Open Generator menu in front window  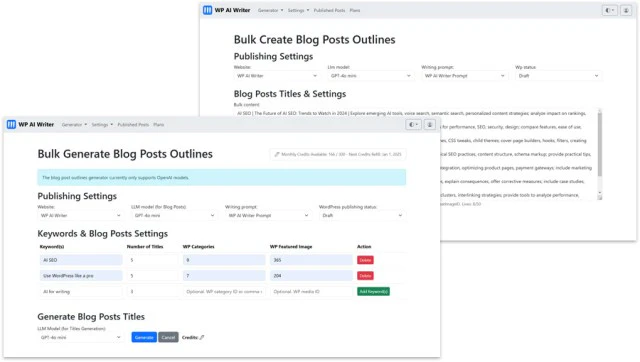click(74, 124)
